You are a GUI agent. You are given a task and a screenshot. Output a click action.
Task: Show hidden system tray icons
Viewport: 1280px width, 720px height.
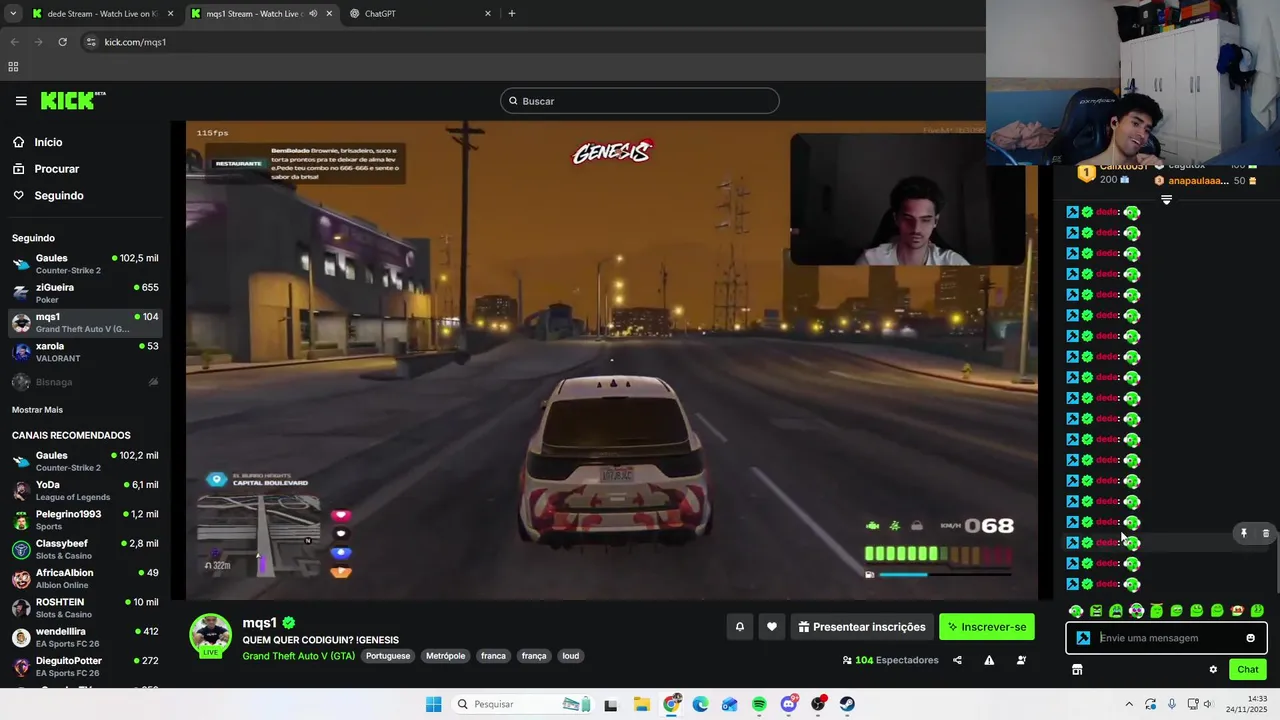tap(1129, 704)
